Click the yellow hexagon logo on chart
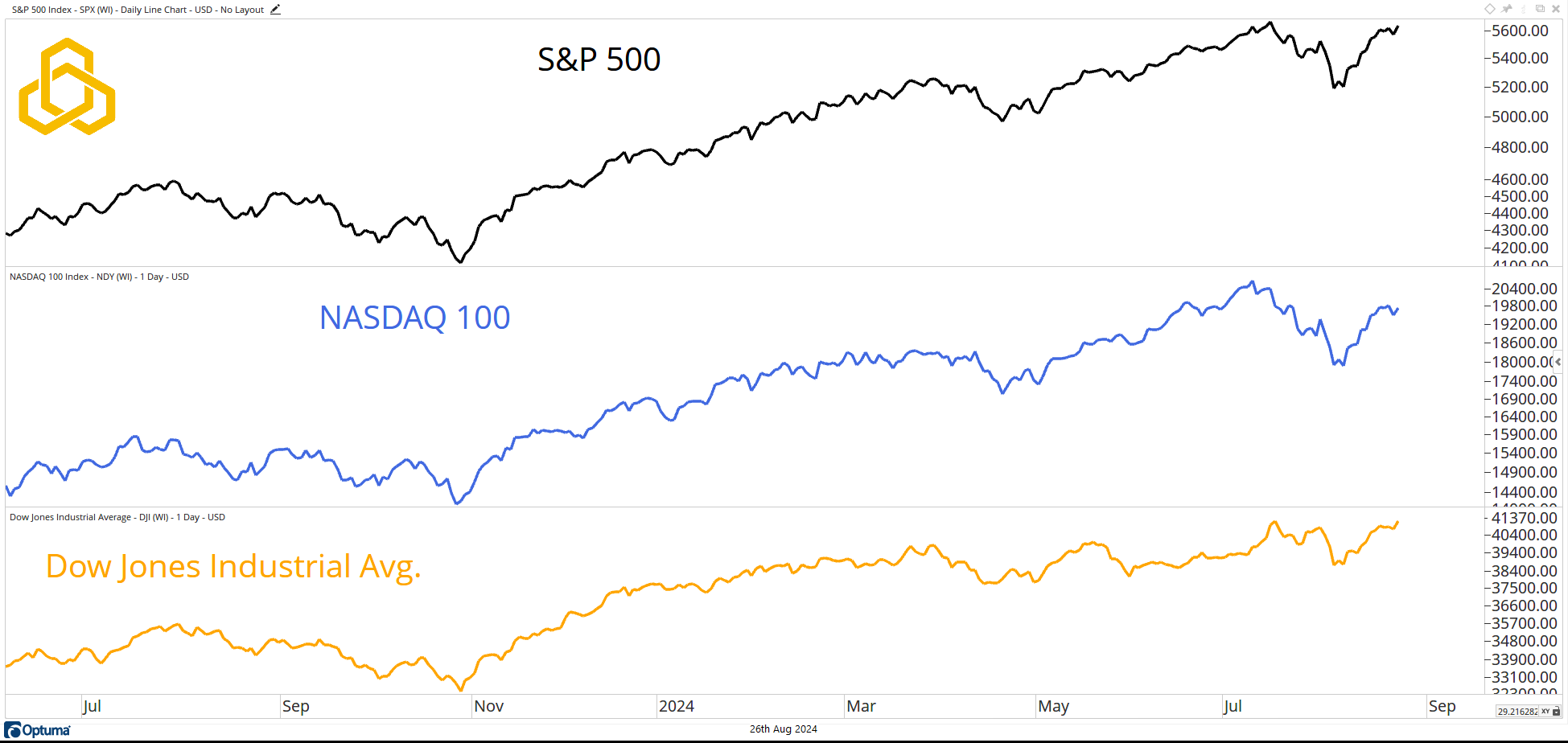This screenshot has width=1568, height=743. [67, 86]
